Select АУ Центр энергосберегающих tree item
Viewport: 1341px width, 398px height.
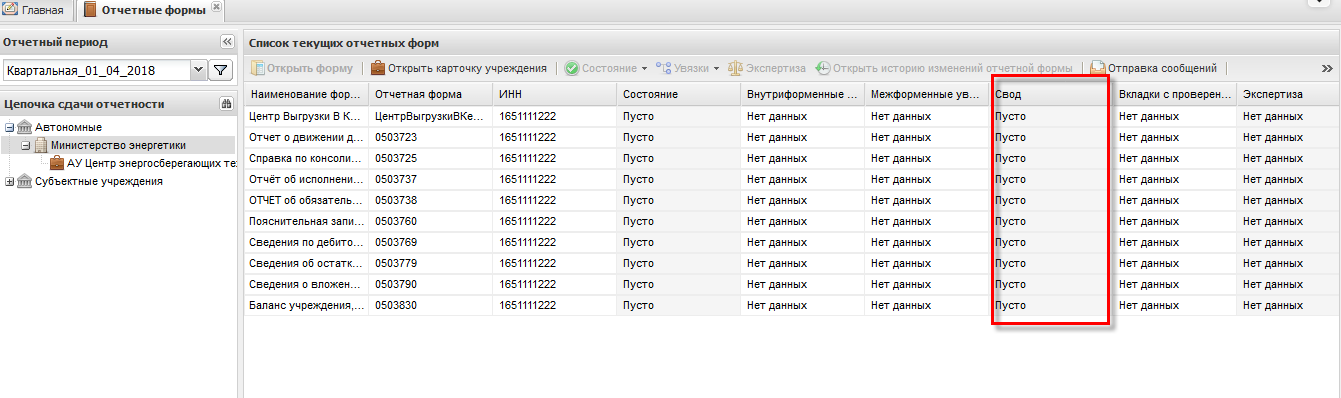151,164
